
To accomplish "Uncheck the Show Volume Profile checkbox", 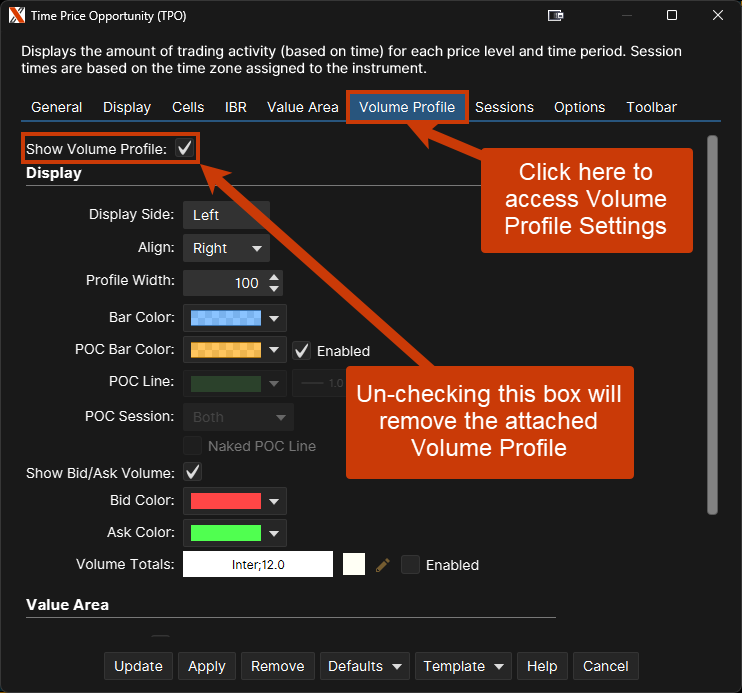I will click(x=184, y=148).
